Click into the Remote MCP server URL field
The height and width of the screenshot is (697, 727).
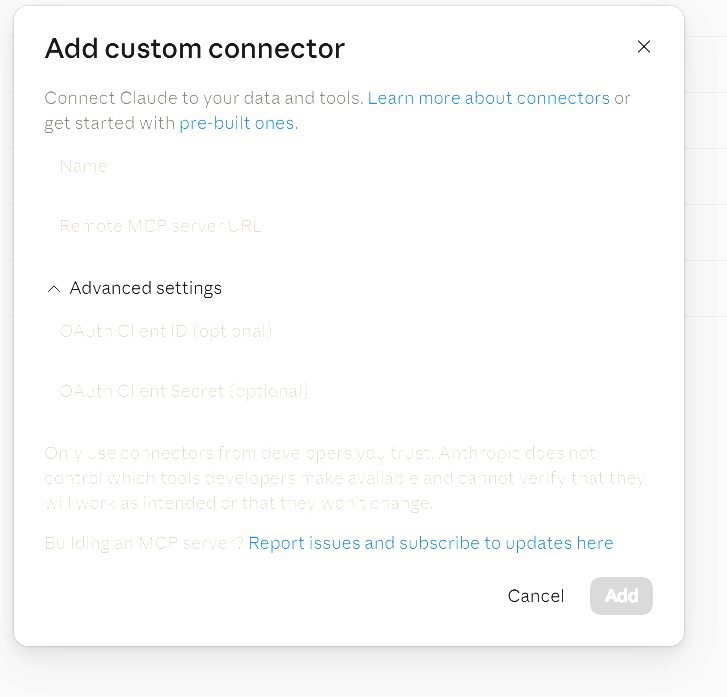click(x=348, y=226)
